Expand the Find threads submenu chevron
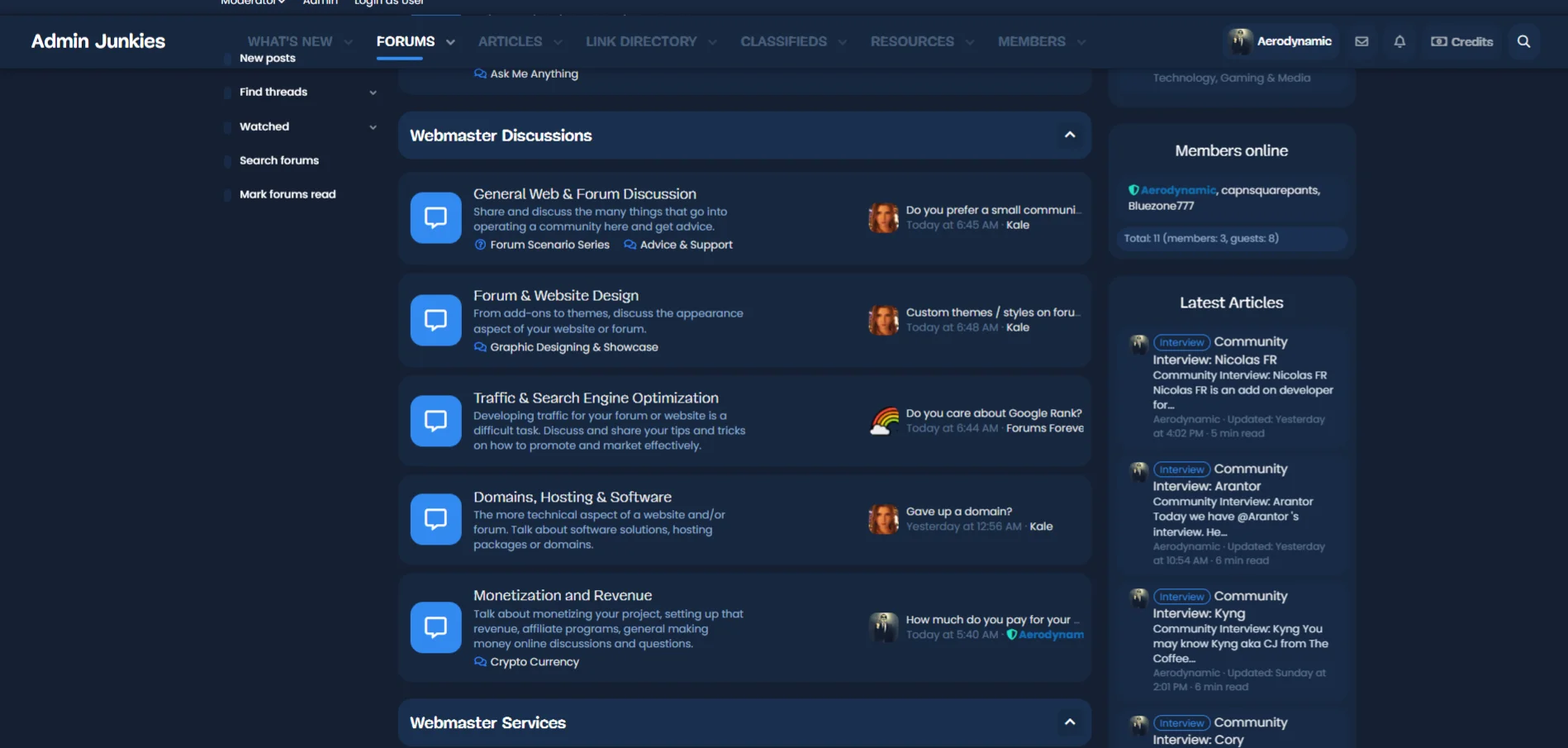 point(373,93)
